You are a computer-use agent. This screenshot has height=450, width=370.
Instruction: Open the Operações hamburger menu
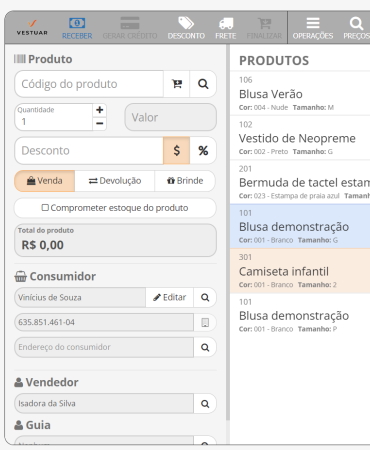click(x=313, y=28)
